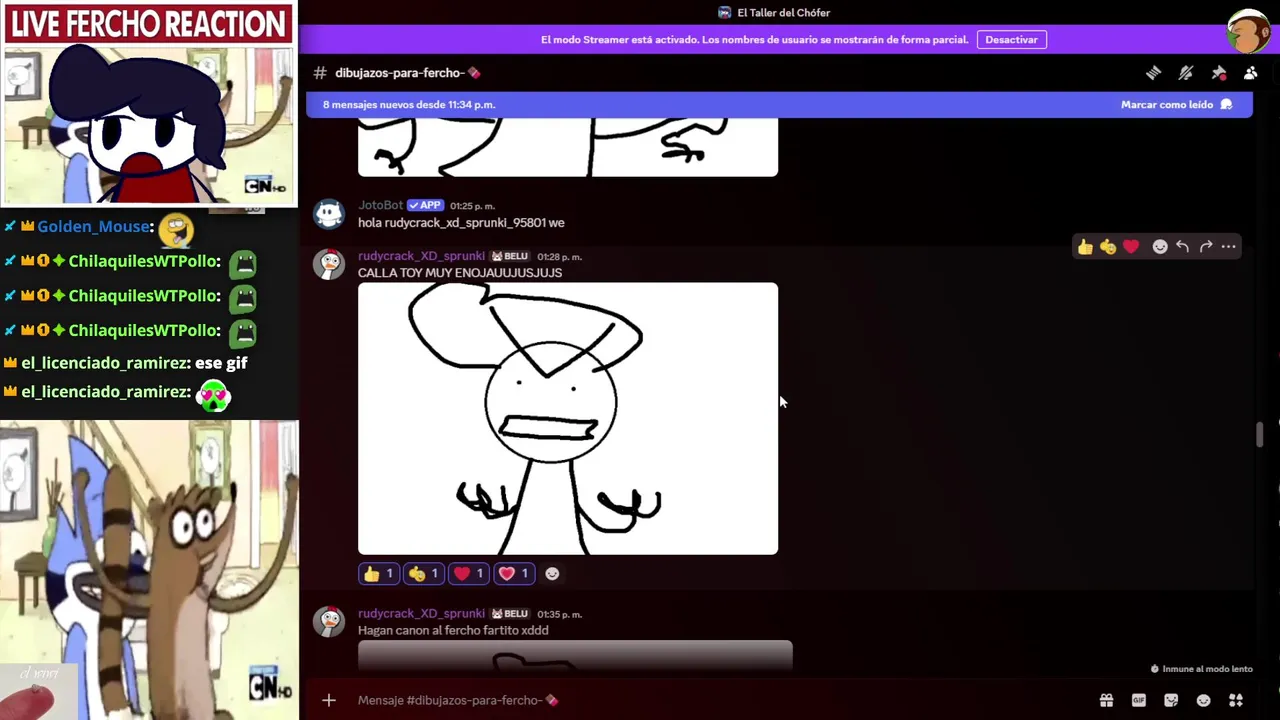
Task: Open the partially visible drawing image at top
Action: (568, 147)
